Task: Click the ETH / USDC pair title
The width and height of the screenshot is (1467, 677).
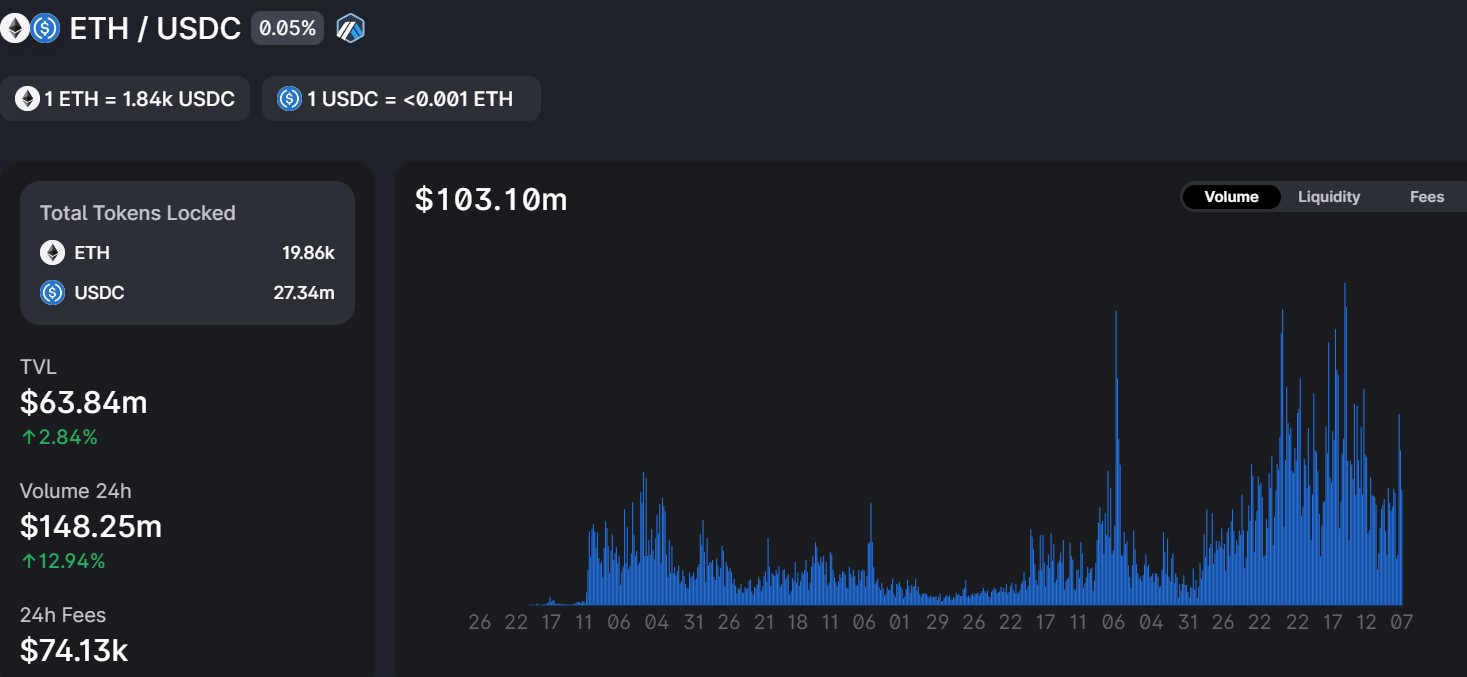Action: tap(155, 28)
